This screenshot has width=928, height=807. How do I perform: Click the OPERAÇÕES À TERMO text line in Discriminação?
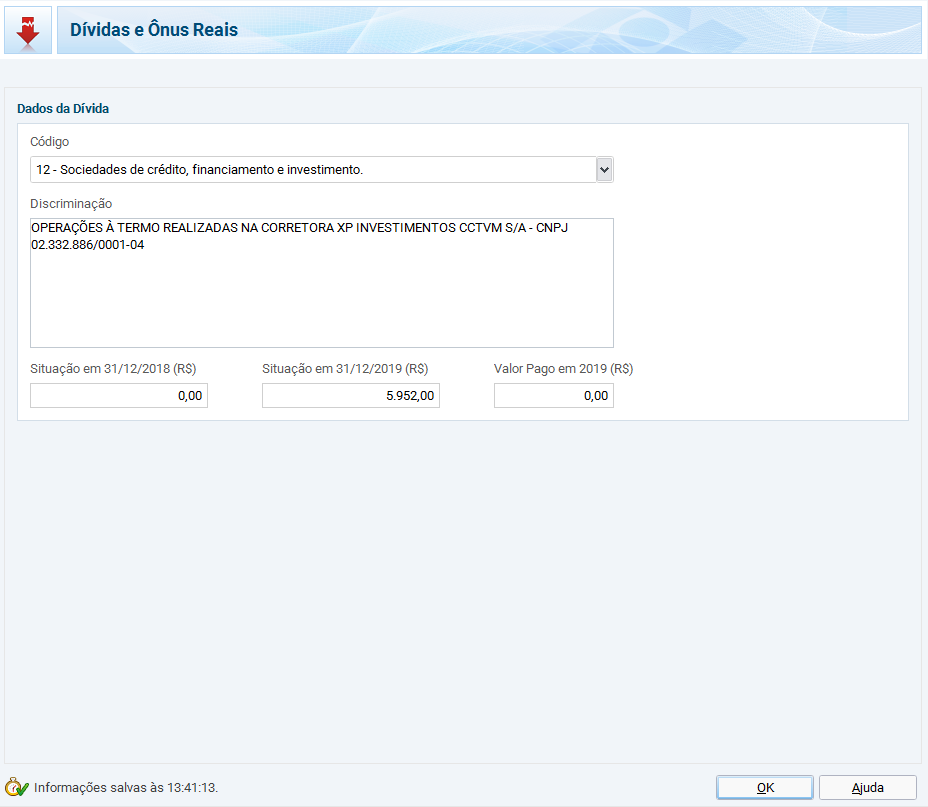pos(300,228)
